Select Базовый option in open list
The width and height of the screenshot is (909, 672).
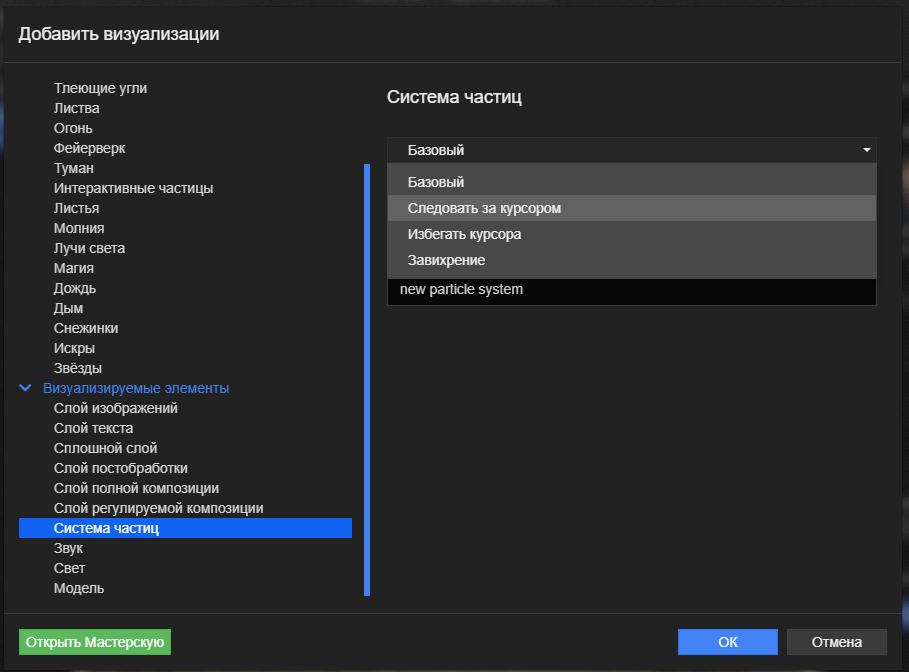tap(436, 182)
